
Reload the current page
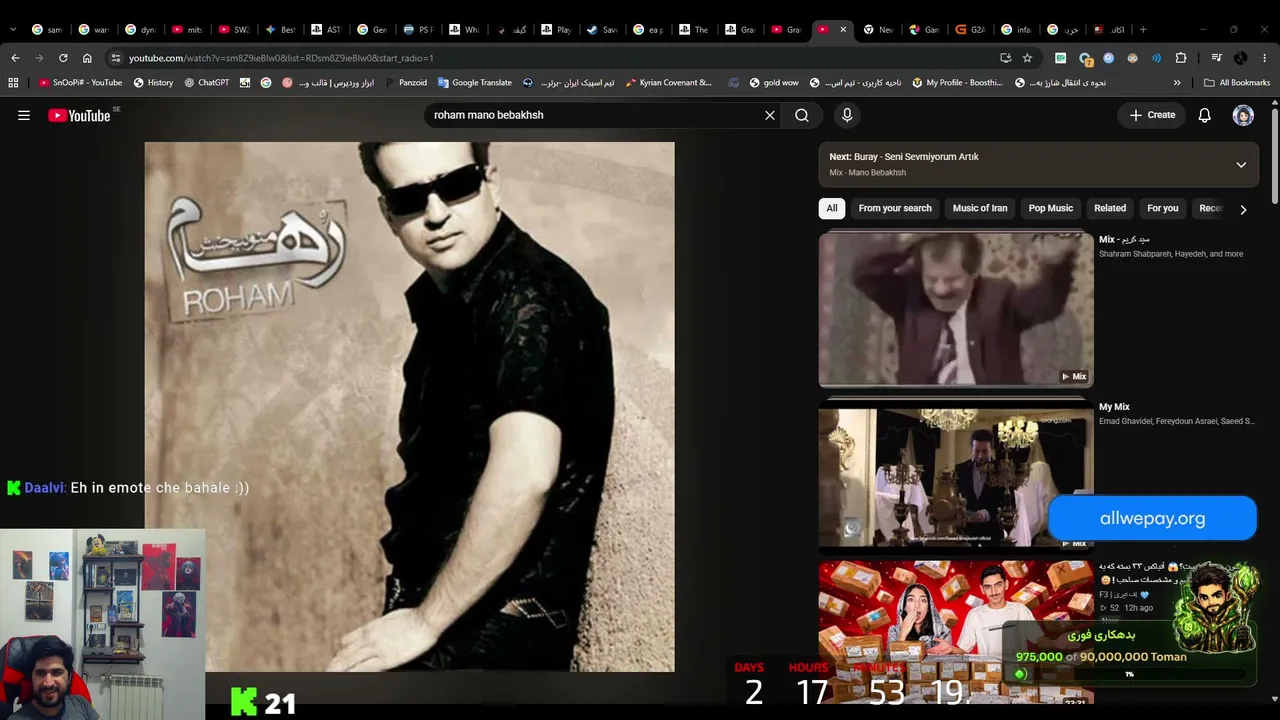(63, 58)
